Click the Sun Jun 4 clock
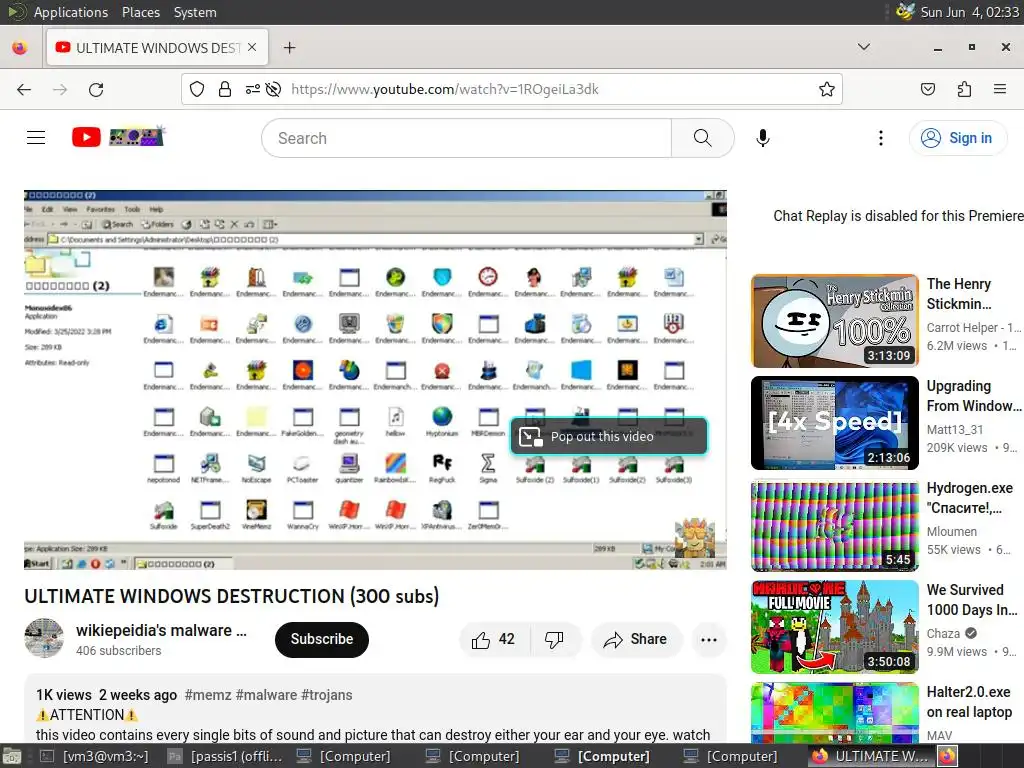The height and width of the screenshot is (768, 1024). coord(969,12)
